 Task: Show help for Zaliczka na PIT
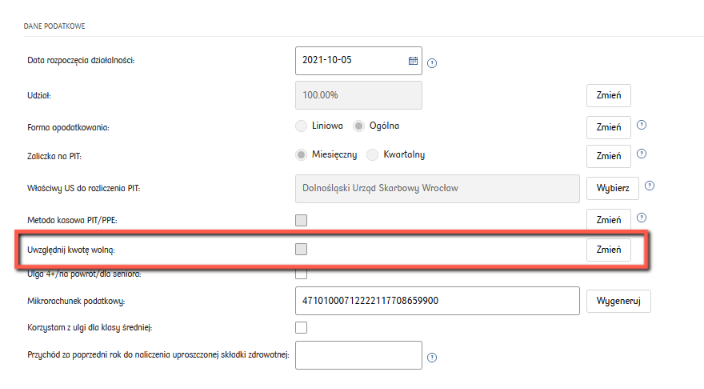point(642,154)
